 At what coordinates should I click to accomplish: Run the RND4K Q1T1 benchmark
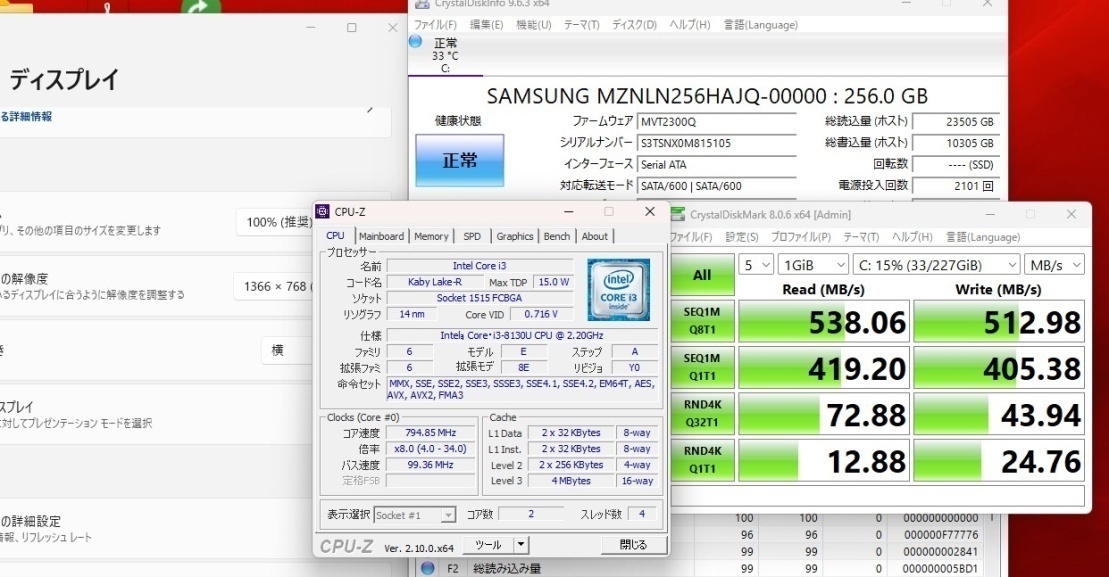702,460
